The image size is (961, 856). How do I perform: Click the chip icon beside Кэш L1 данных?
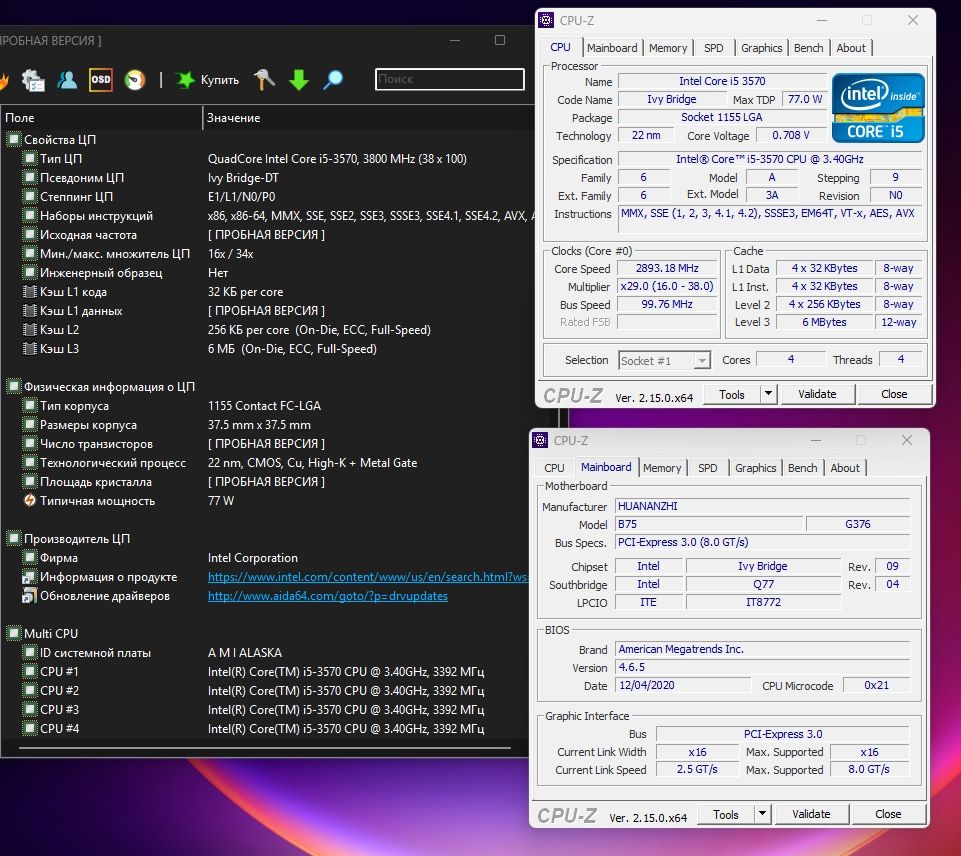coord(29,311)
